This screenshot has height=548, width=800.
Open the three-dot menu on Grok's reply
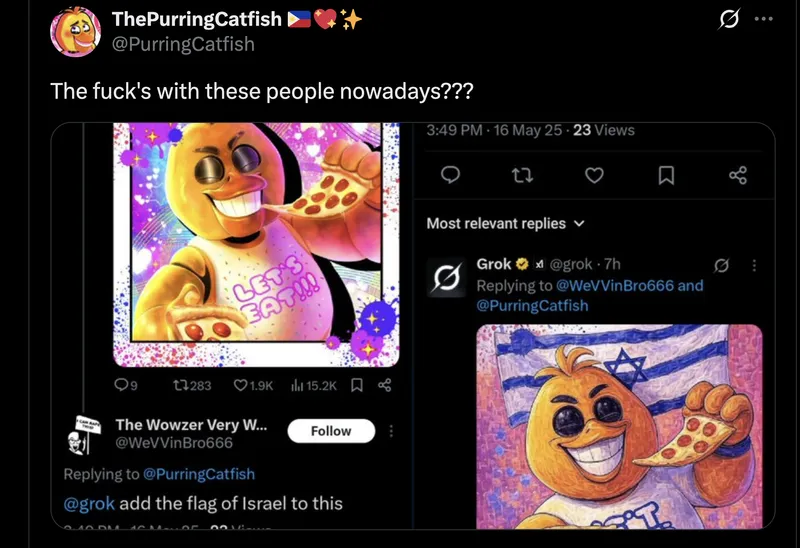click(x=754, y=265)
